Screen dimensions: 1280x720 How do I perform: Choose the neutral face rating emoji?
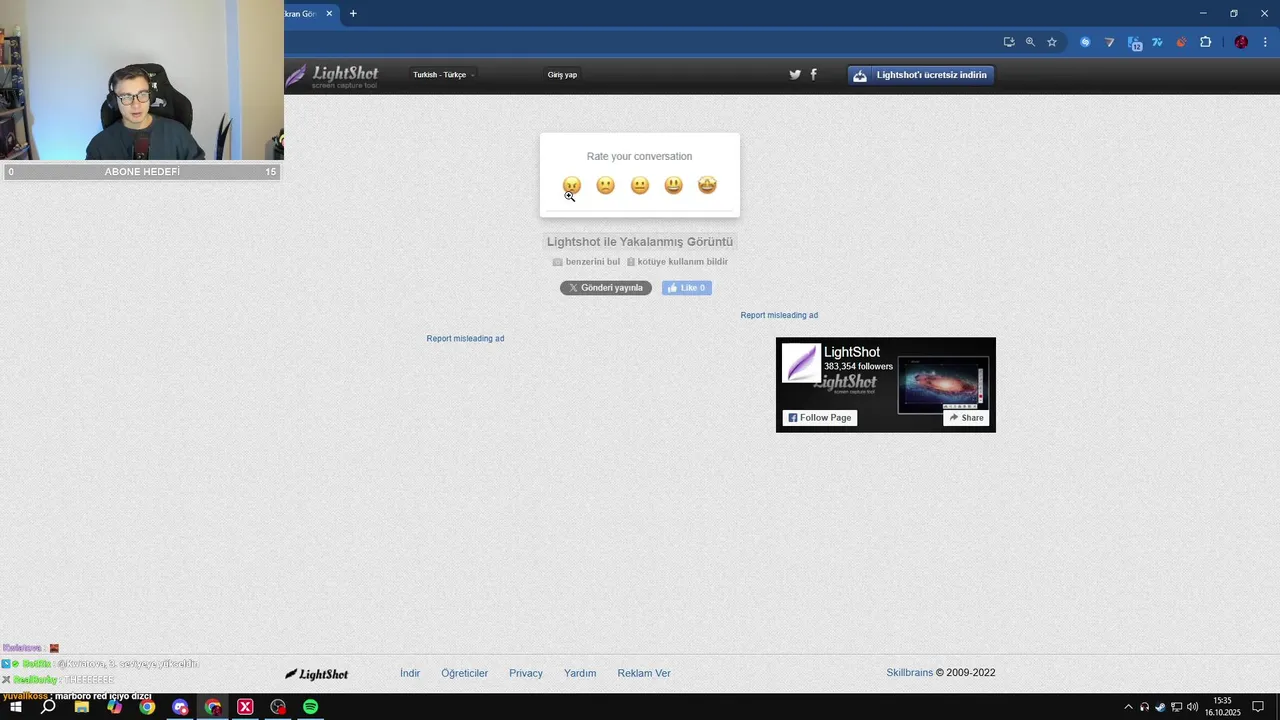pos(640,185)
